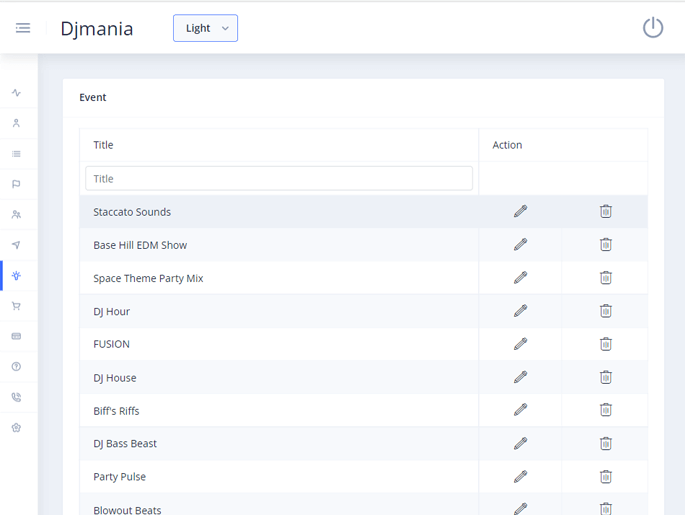Select the FUSION event row
The height and width of the screenshot is (515, 685).
click(111, 344)
